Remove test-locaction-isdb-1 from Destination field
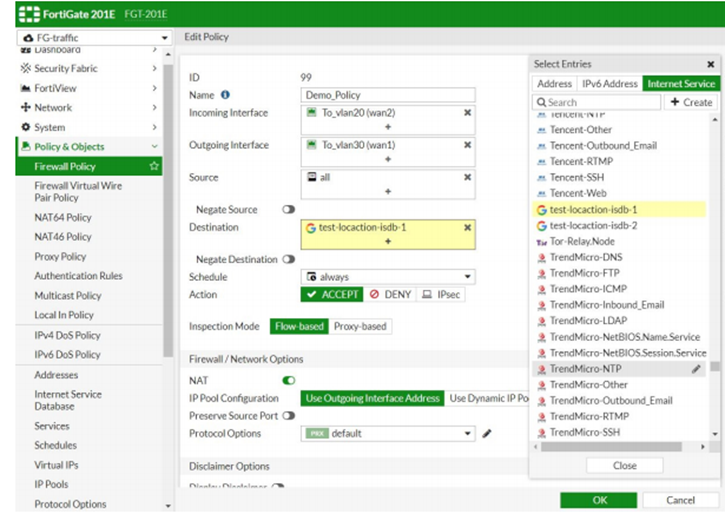Screen dimensions: 725x514 [x=467, y=228]
